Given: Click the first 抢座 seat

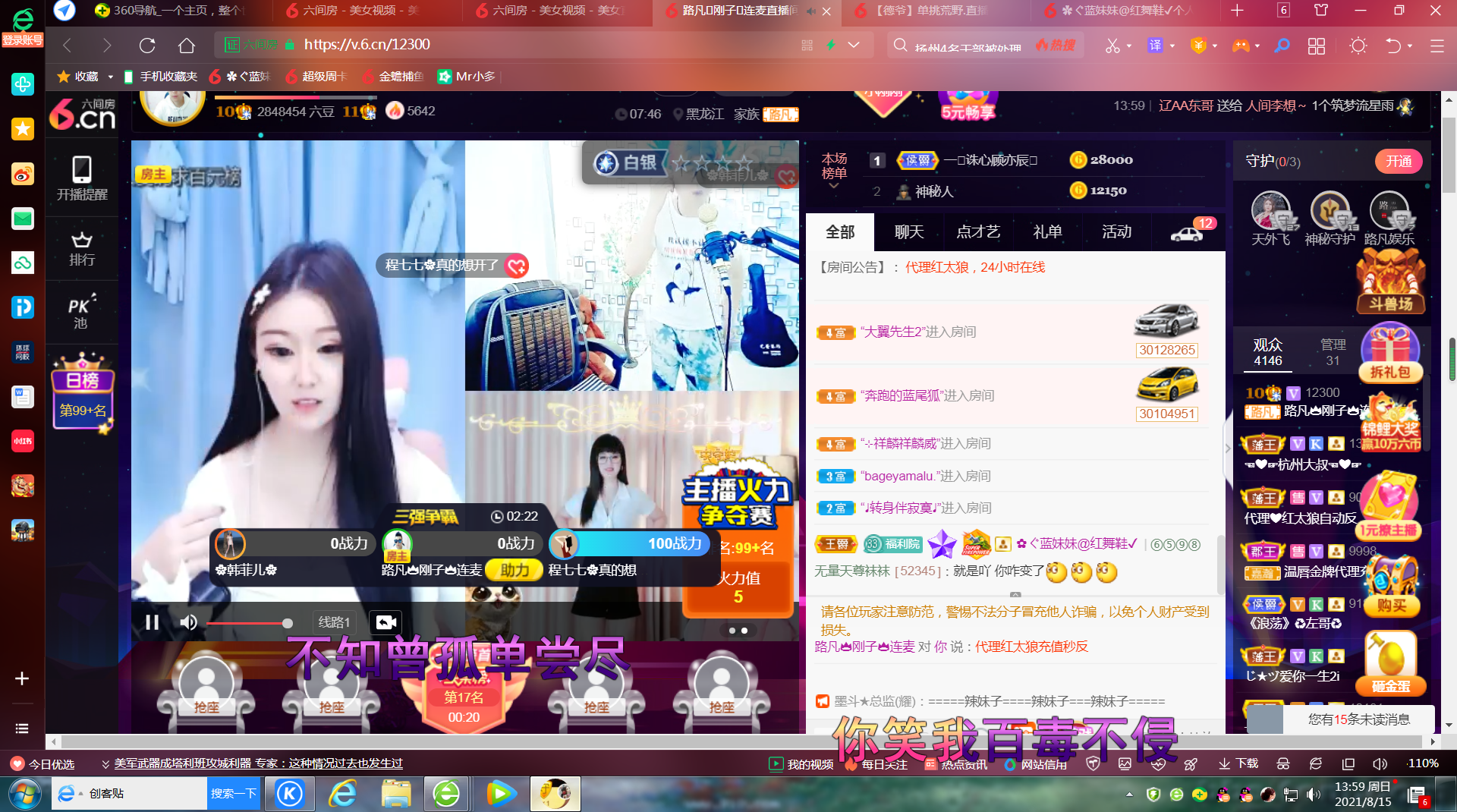Looking at the screenshot, I should (x=206, y=692).
